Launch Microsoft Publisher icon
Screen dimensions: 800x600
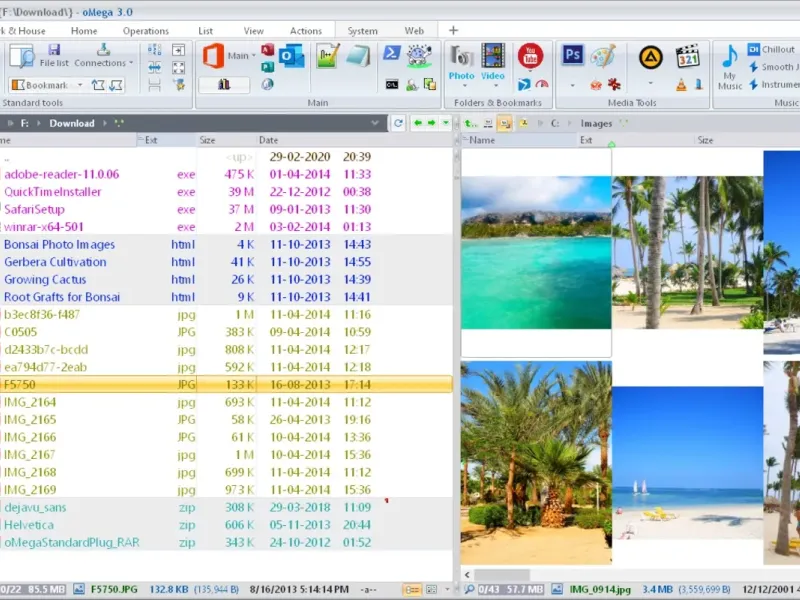click(x=267, y=66)
